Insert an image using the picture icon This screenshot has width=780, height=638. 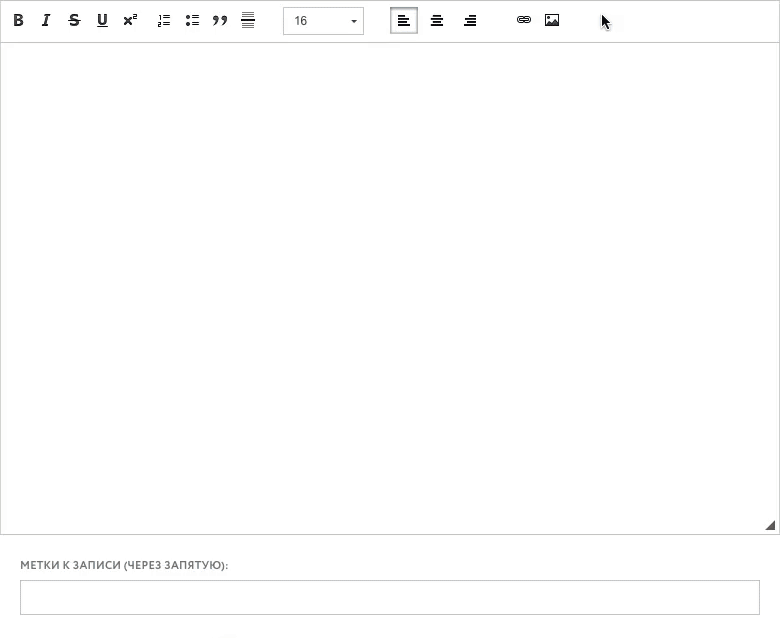click(x=552, y=20)
